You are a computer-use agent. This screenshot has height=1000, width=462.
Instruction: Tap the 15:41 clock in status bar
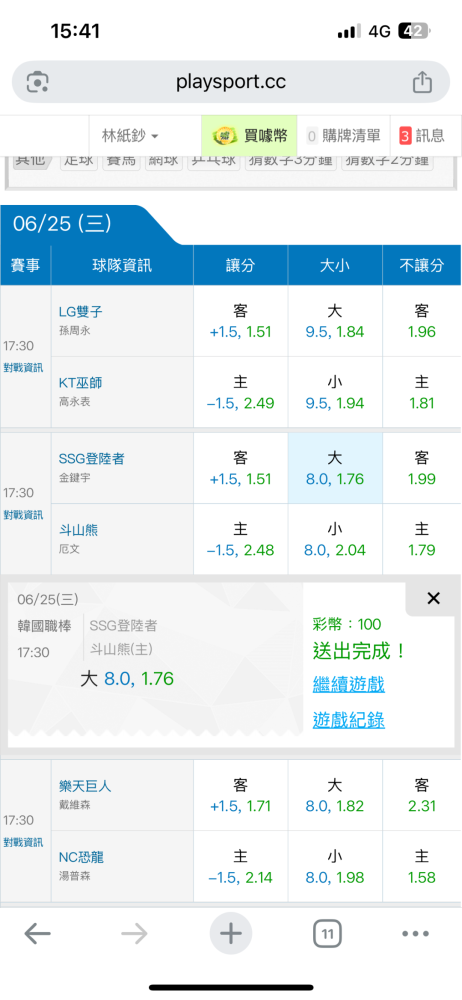(75, 31)
